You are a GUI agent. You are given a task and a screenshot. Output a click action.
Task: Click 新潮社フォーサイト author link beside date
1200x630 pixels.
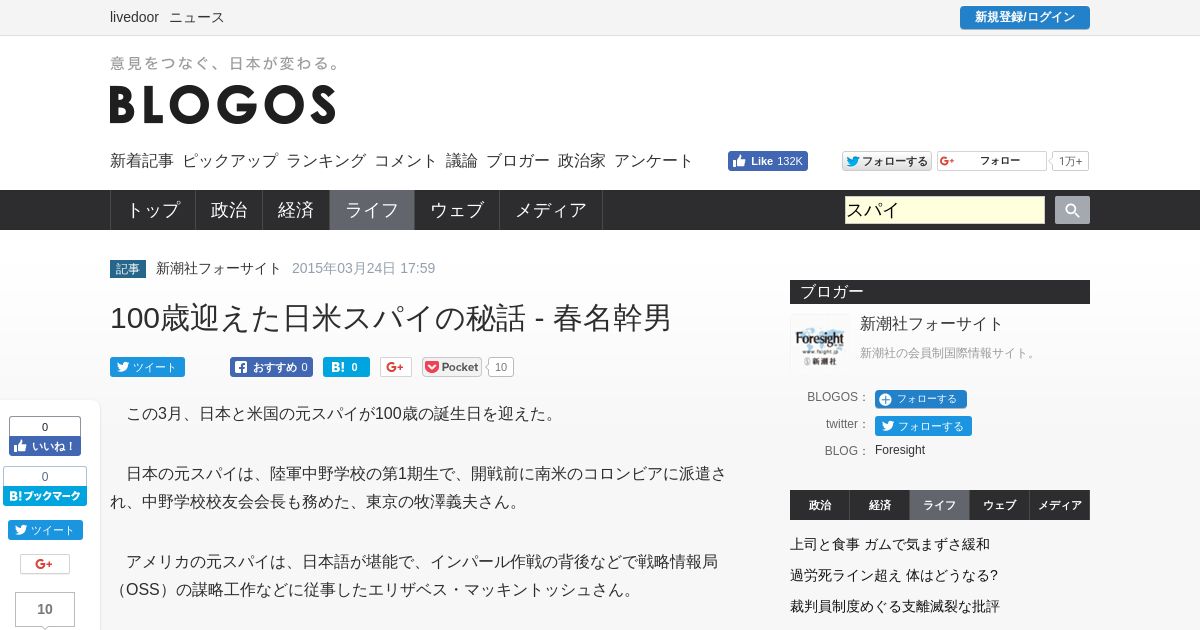pos(219,268)
